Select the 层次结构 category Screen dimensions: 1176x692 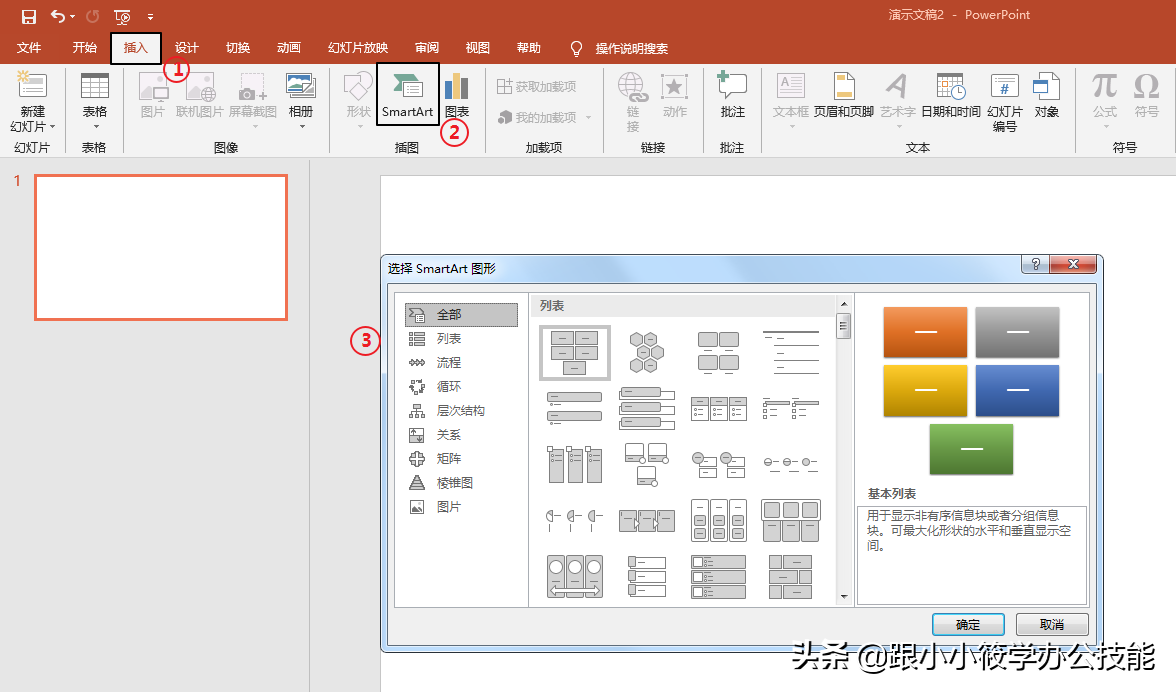461,411
